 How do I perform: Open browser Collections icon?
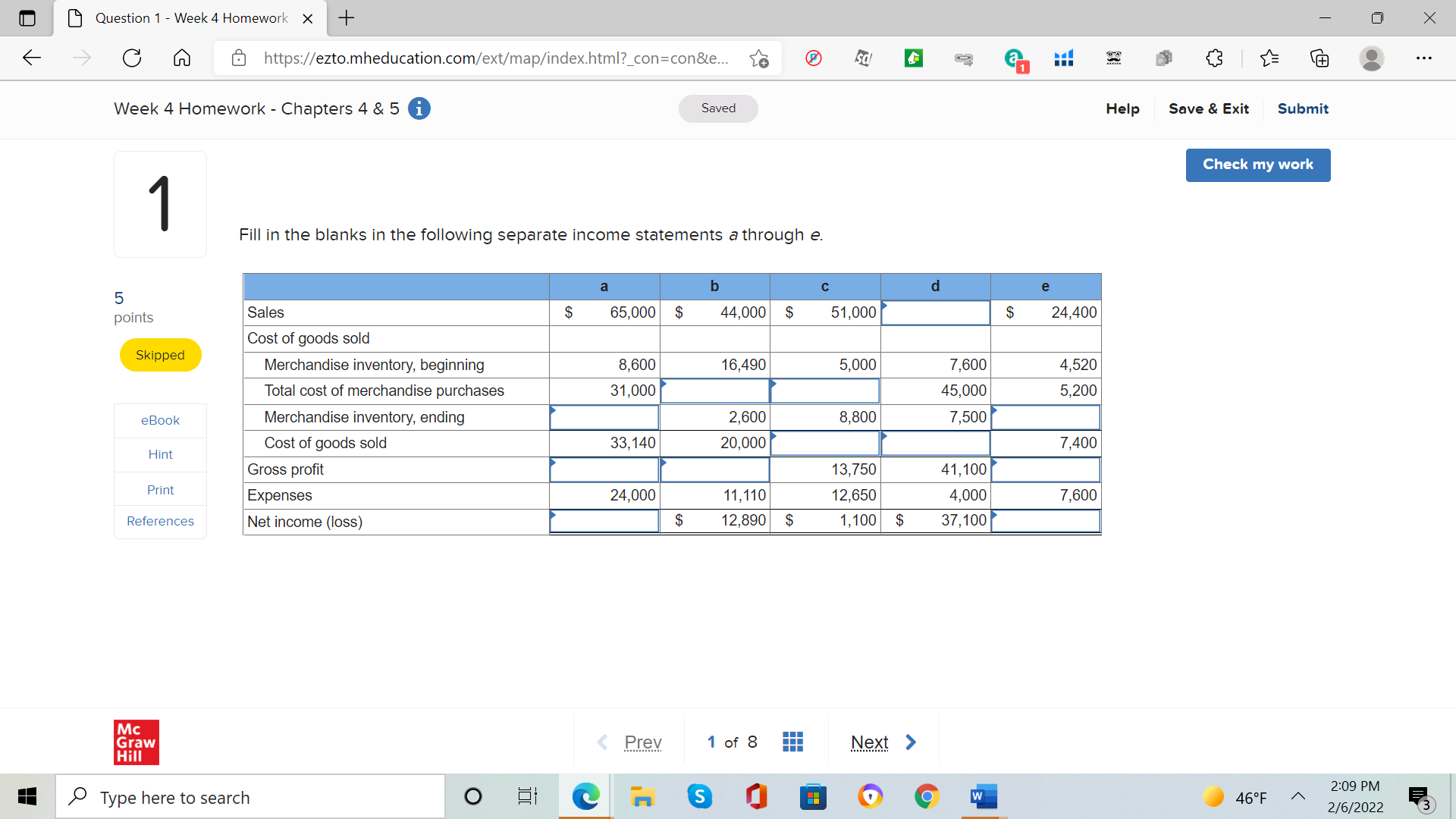[x=1319, y=58]
